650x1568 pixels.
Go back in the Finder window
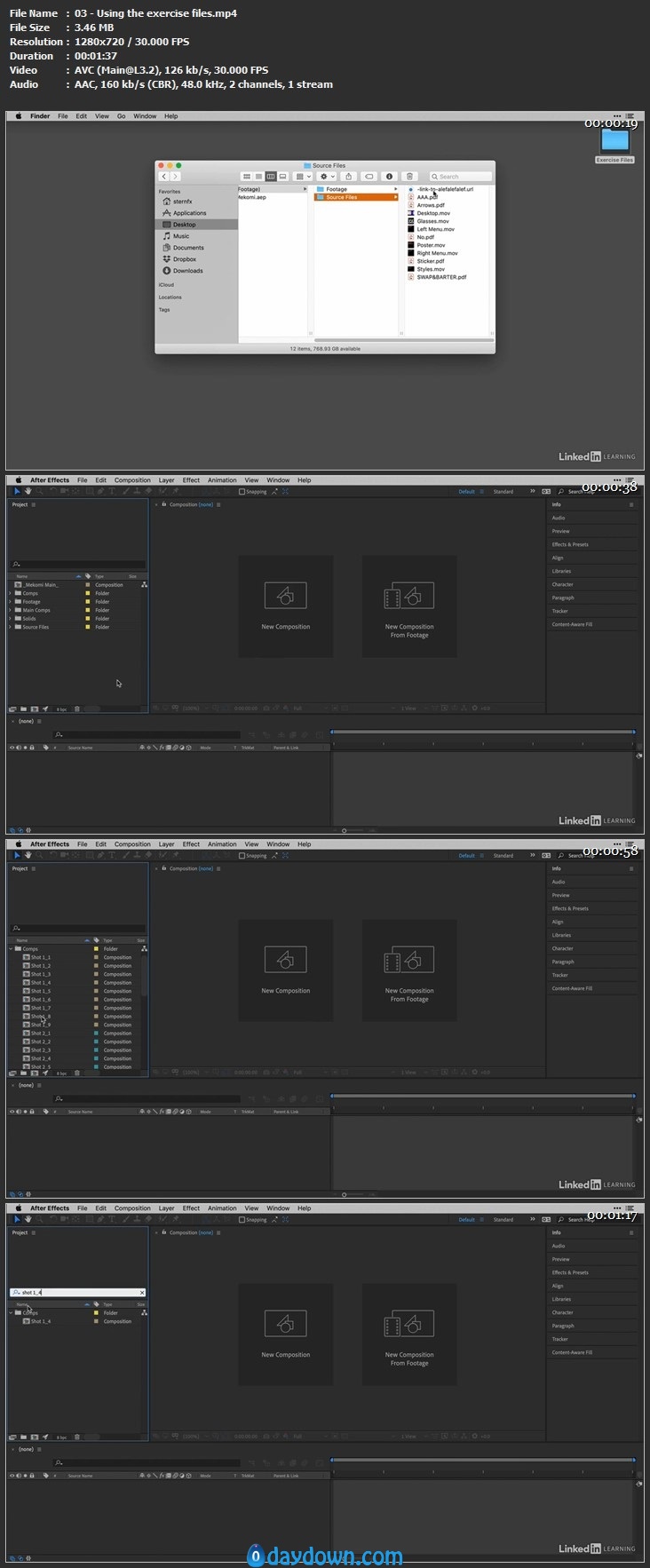tap(163, 177)
